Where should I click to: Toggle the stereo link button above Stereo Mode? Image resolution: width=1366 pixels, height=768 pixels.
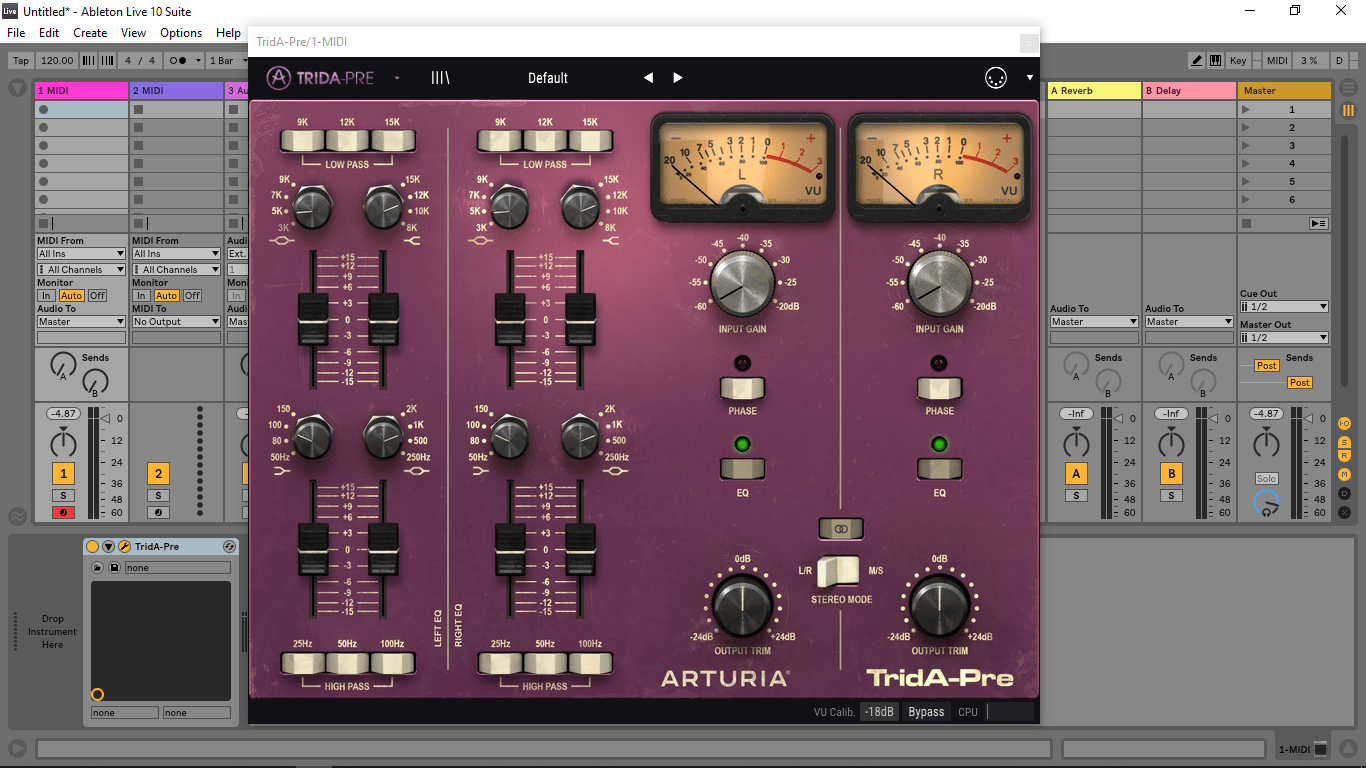tap(839, 529)
